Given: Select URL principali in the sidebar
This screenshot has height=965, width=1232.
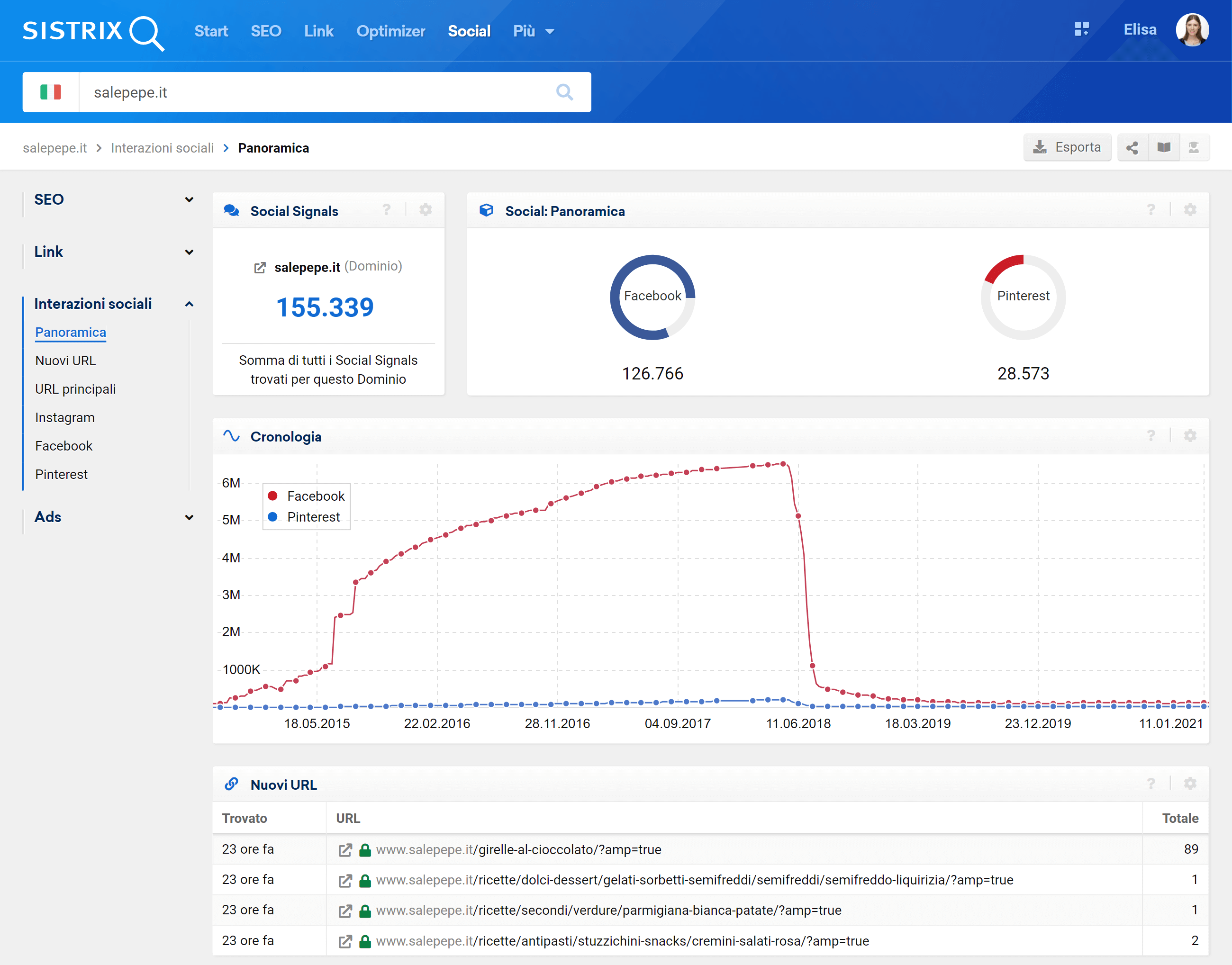Looking at the screenshot, I should point(75,389).
